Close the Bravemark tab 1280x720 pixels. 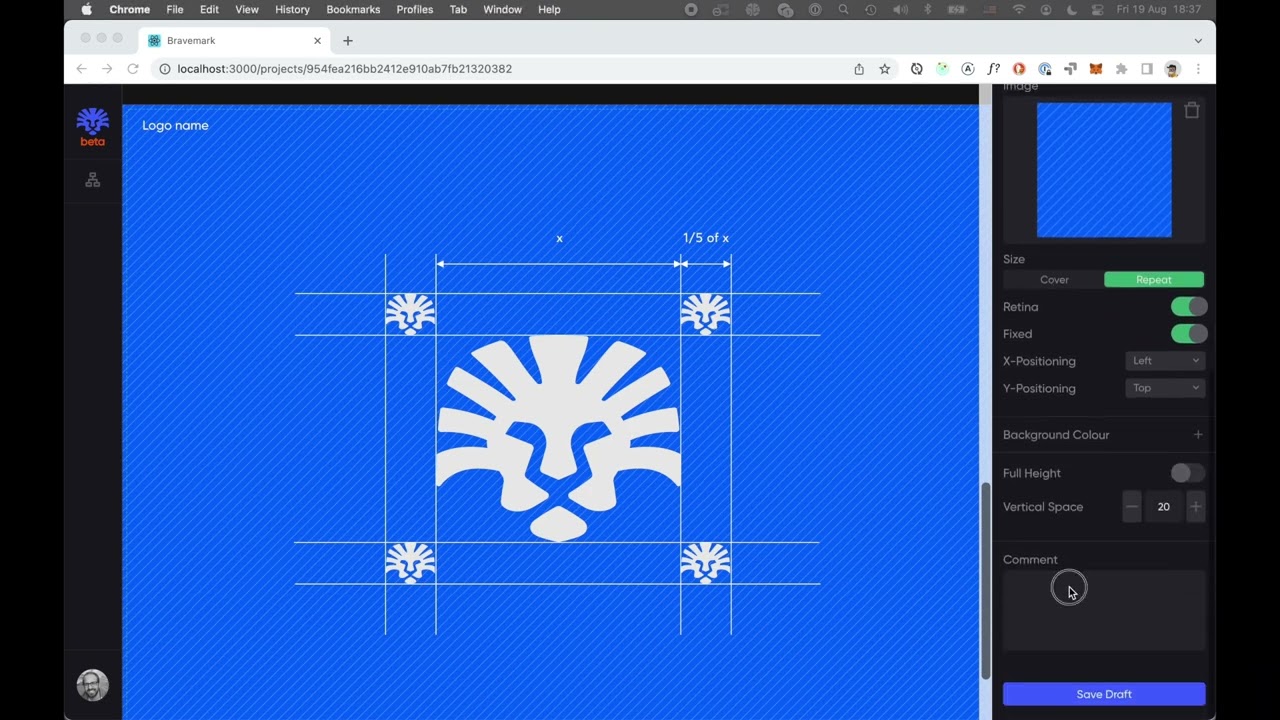[318, 41]
